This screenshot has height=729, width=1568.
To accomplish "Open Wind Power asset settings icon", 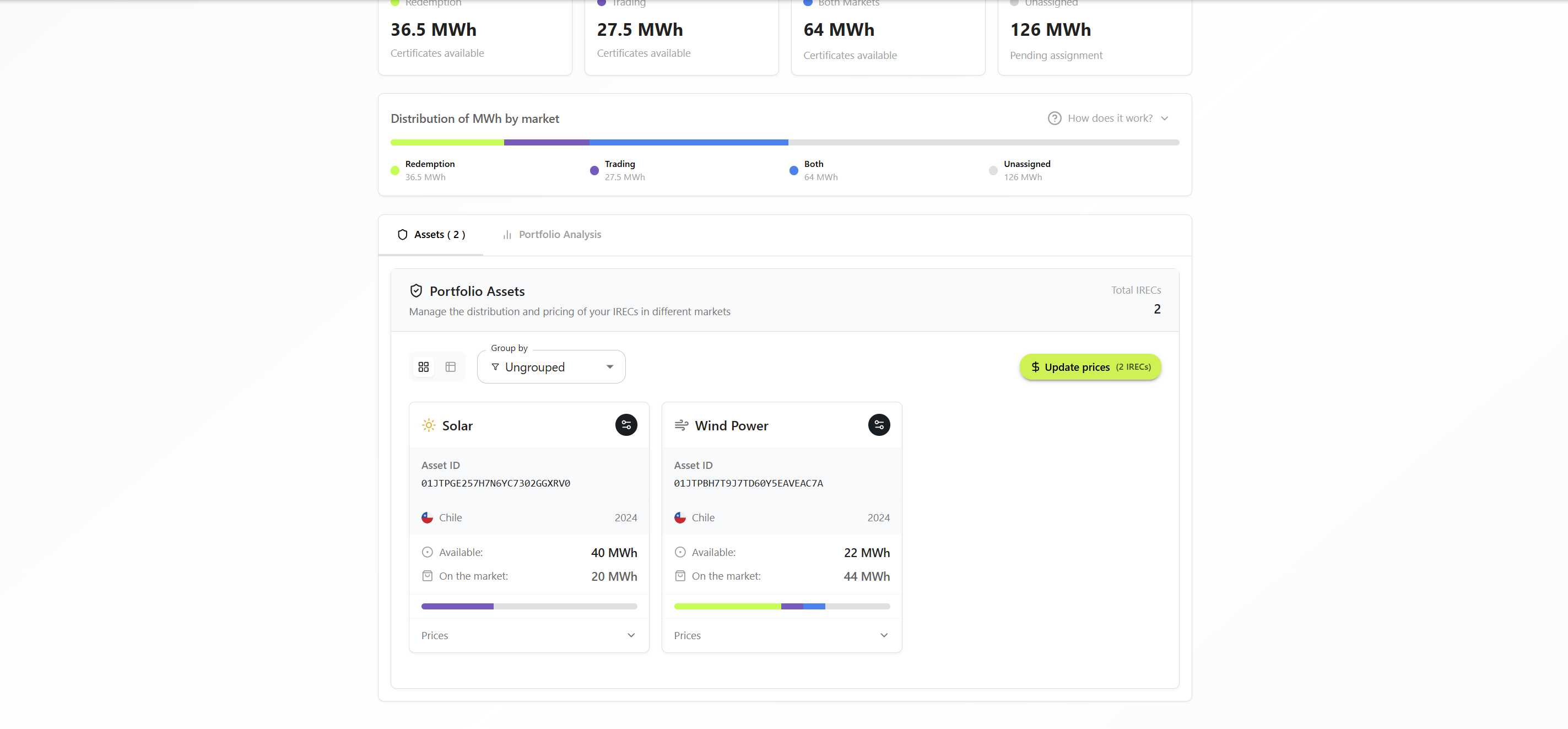I will coord(878,424).
